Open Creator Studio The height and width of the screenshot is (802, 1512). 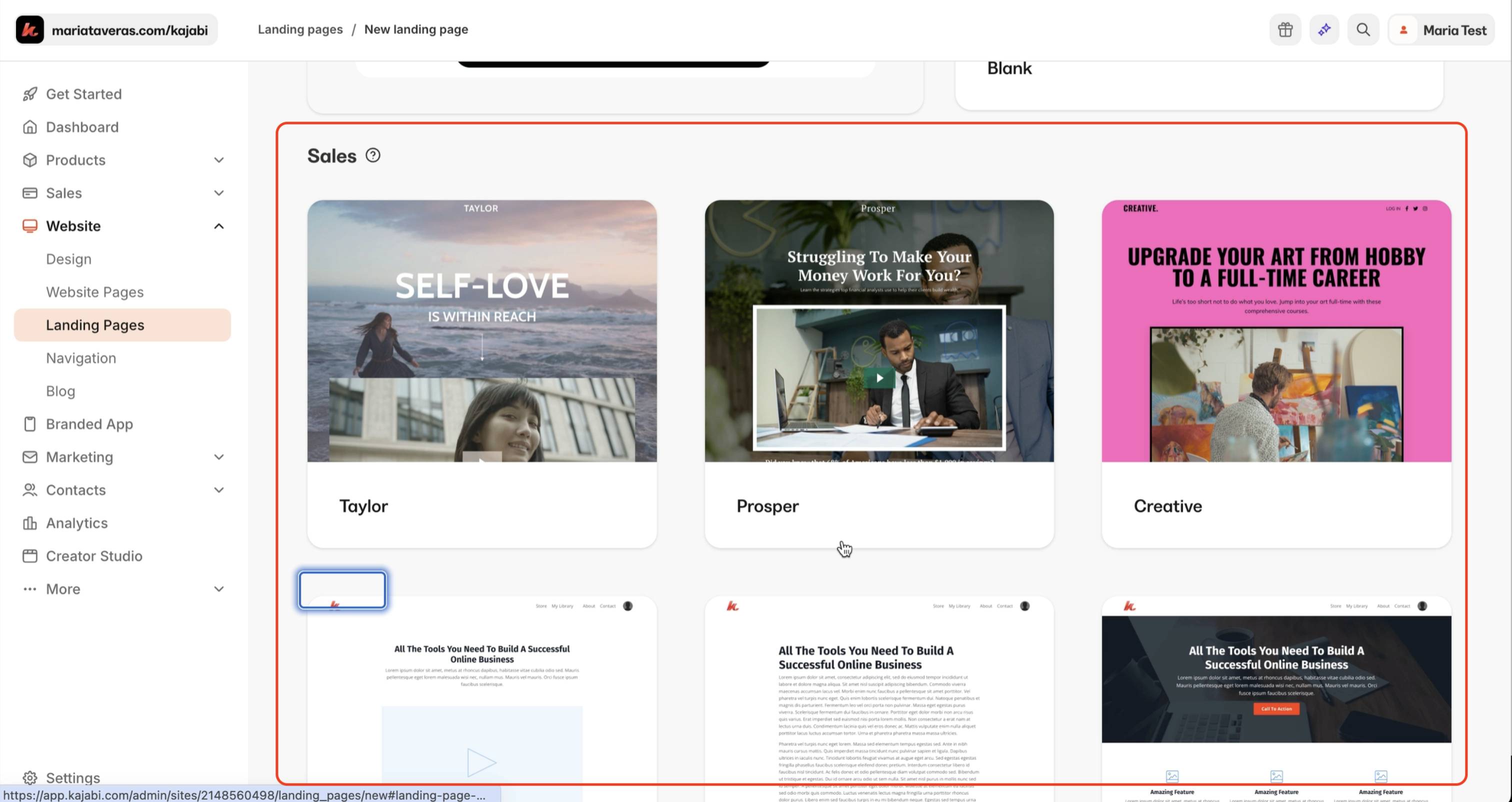point(122,556)
